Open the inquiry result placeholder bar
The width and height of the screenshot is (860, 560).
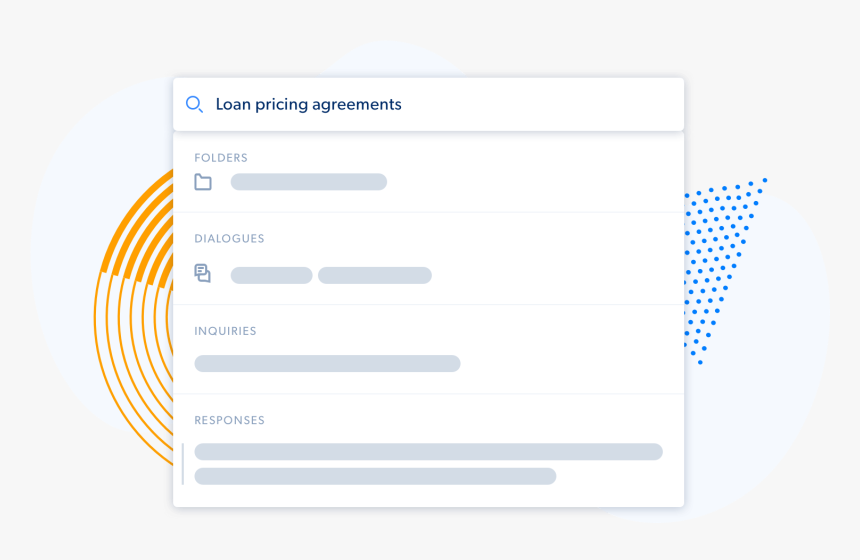(x=327, y=364)
